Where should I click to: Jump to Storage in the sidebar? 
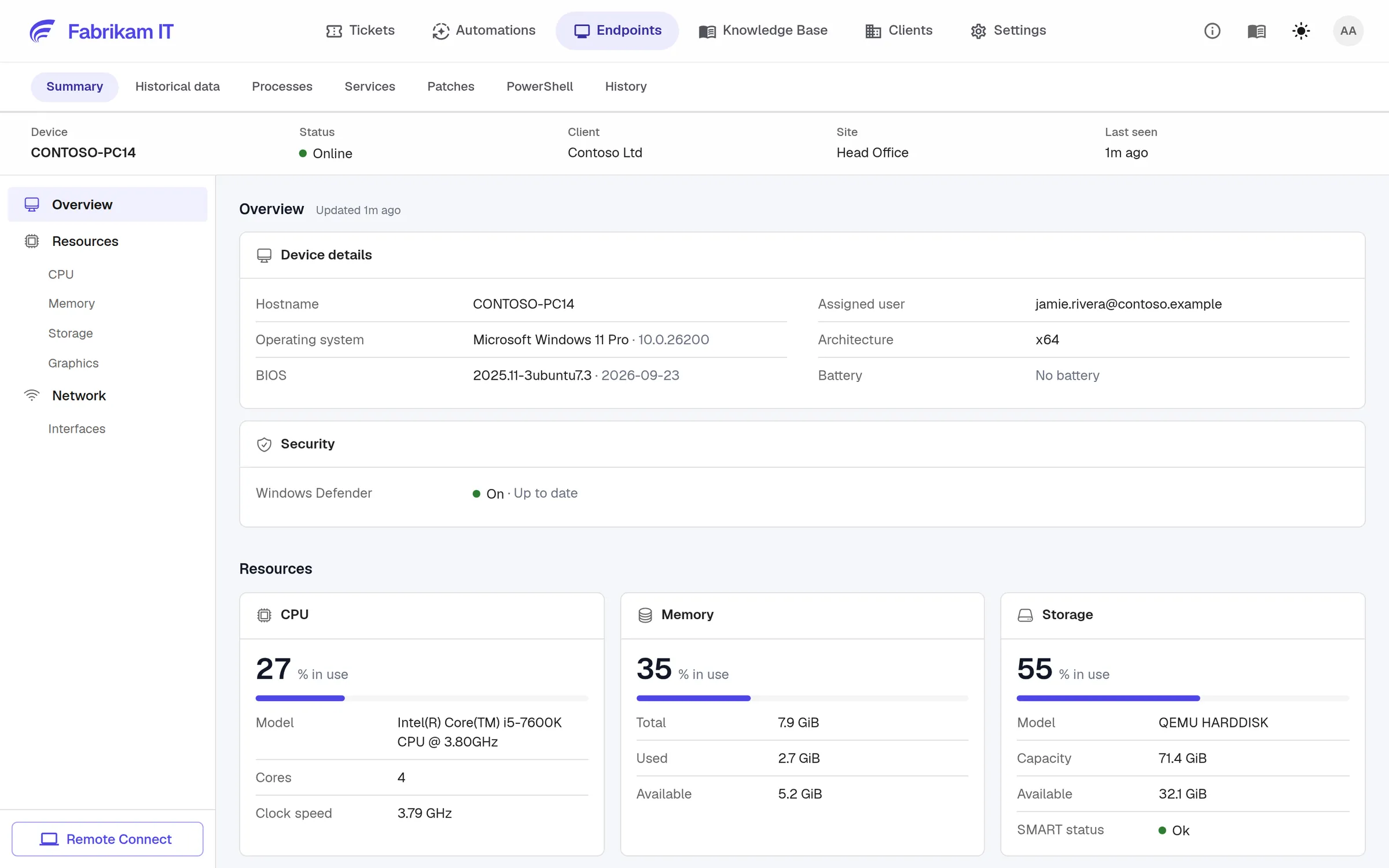click(x=71, y=333)
